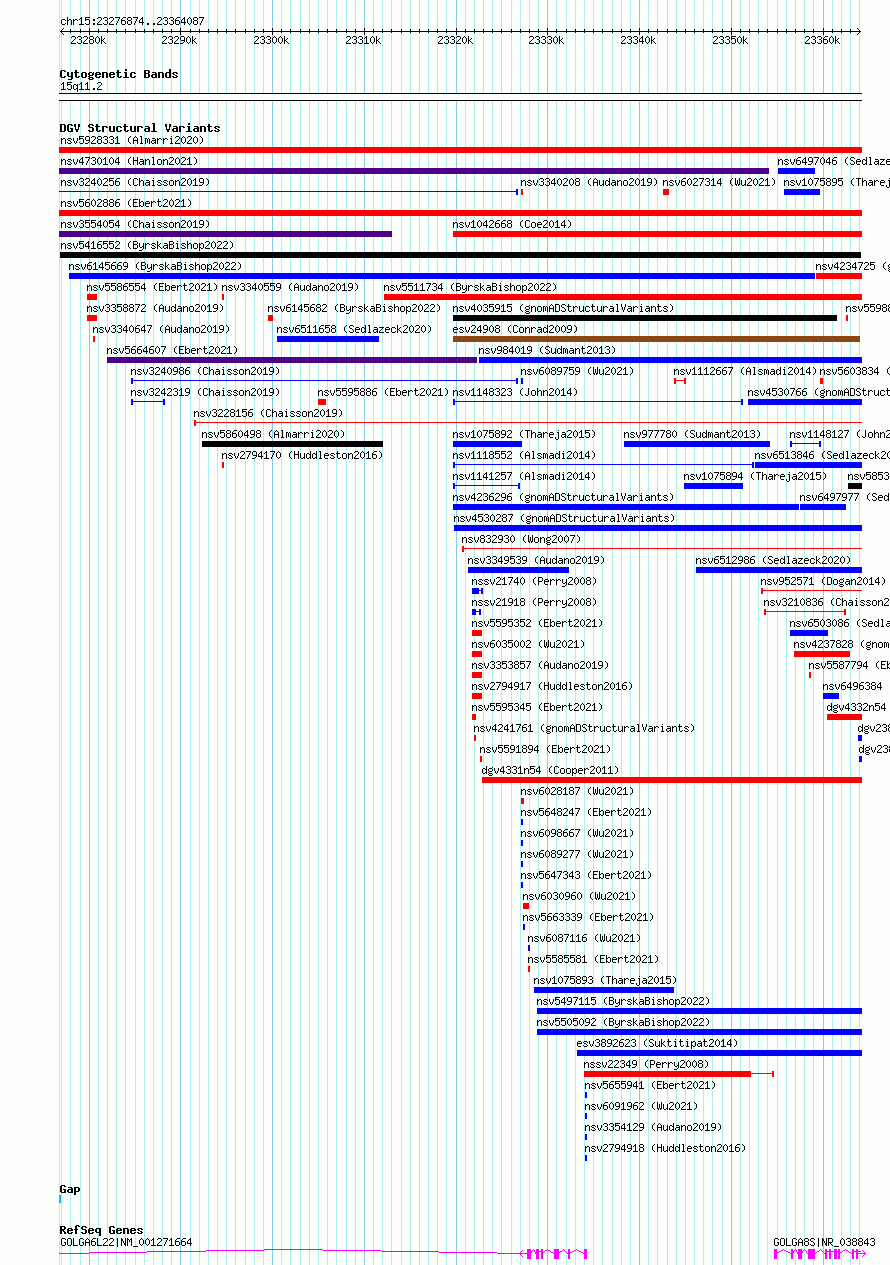Image resolution: width=890 pixels, height=1265 pixels.
Task: Select the Gap track title
Action: click(69, 1189)
